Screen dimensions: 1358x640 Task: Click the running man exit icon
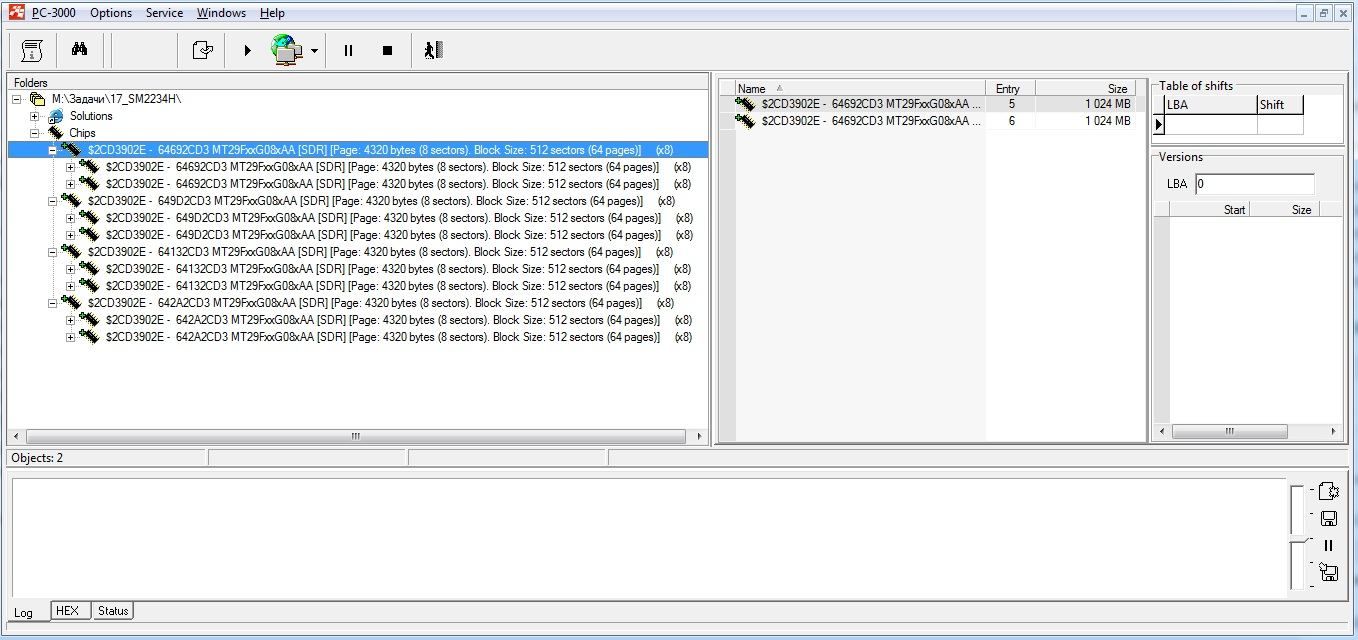click(433, 50)
